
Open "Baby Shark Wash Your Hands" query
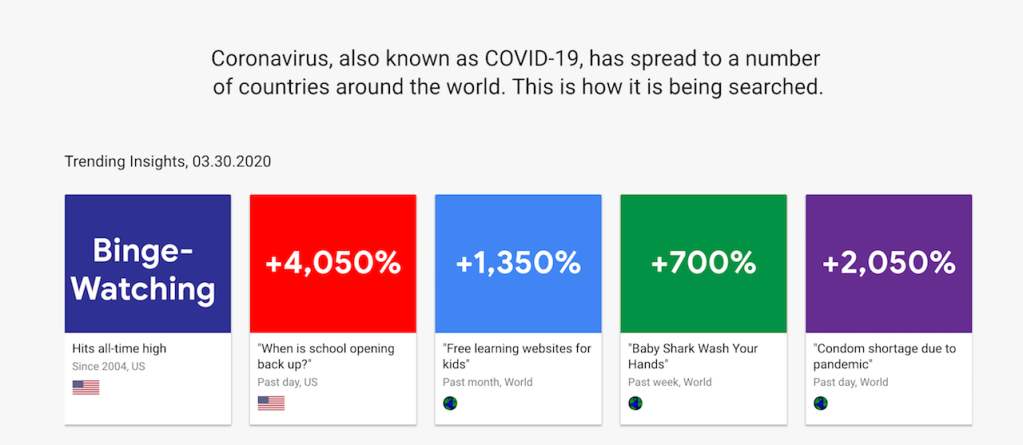click(x=693, y=357)
